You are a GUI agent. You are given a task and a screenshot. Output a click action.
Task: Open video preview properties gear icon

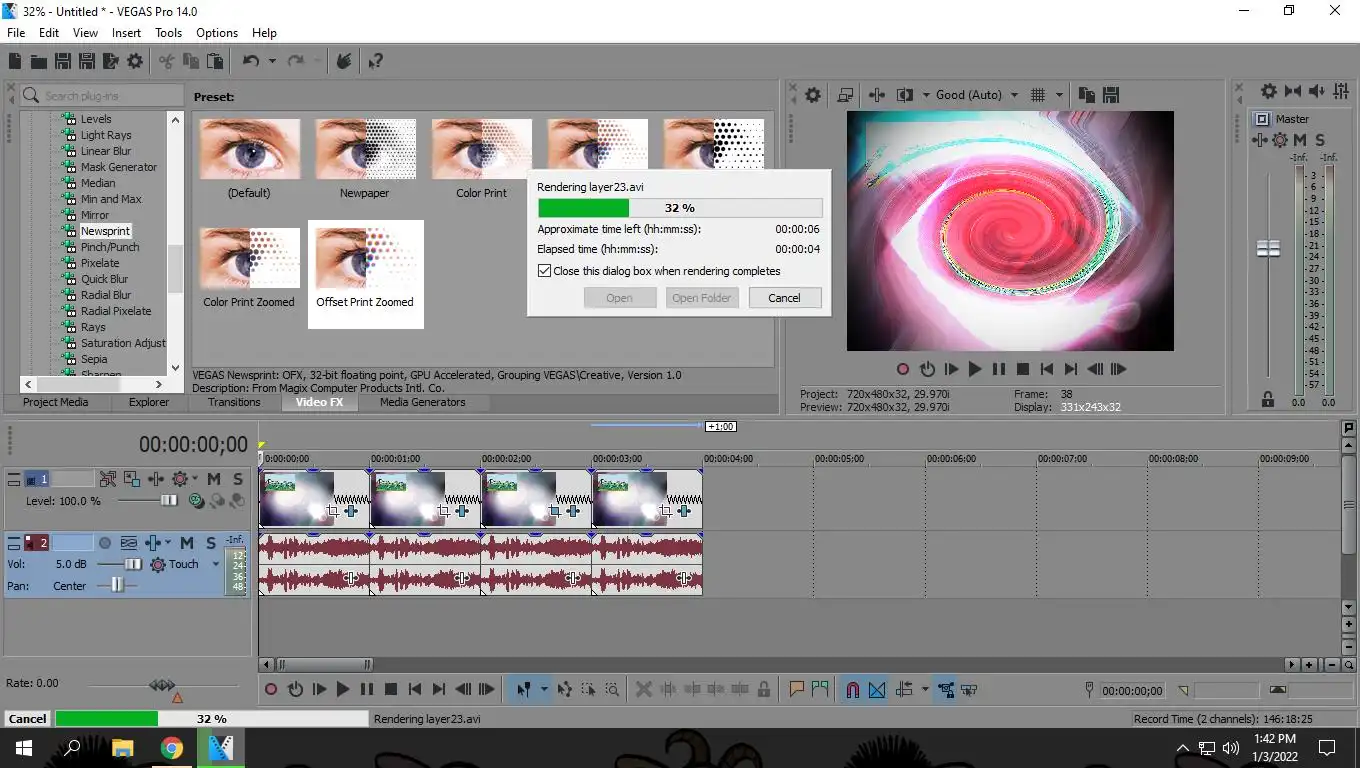[x=813, y=95]
